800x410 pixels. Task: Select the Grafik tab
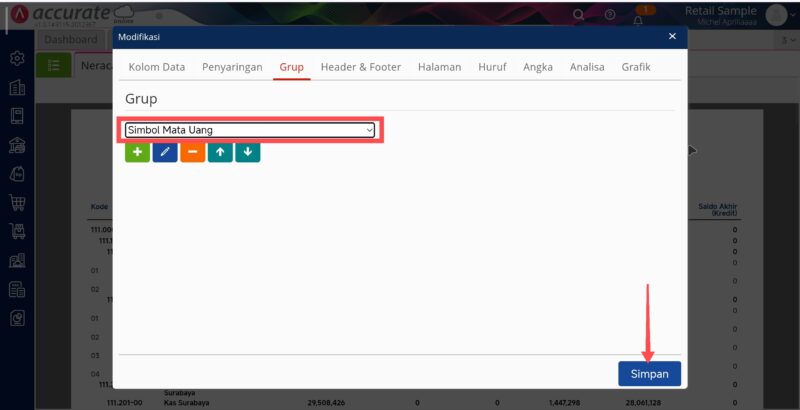[636, 67]
